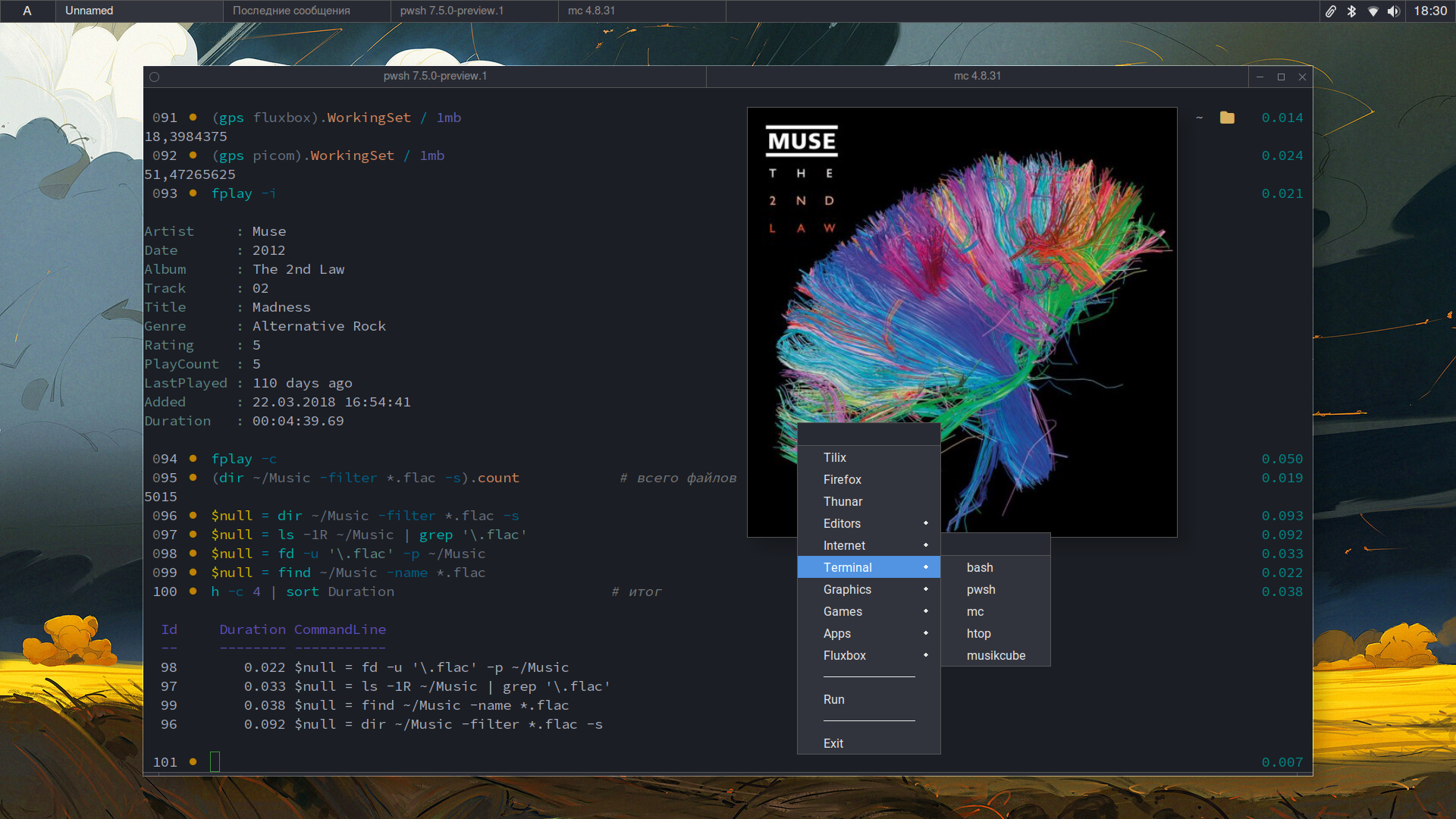The image size is (1456, 819).
Task: Switch to mc 4.8.31 window tab
Action: coord(977,76)
